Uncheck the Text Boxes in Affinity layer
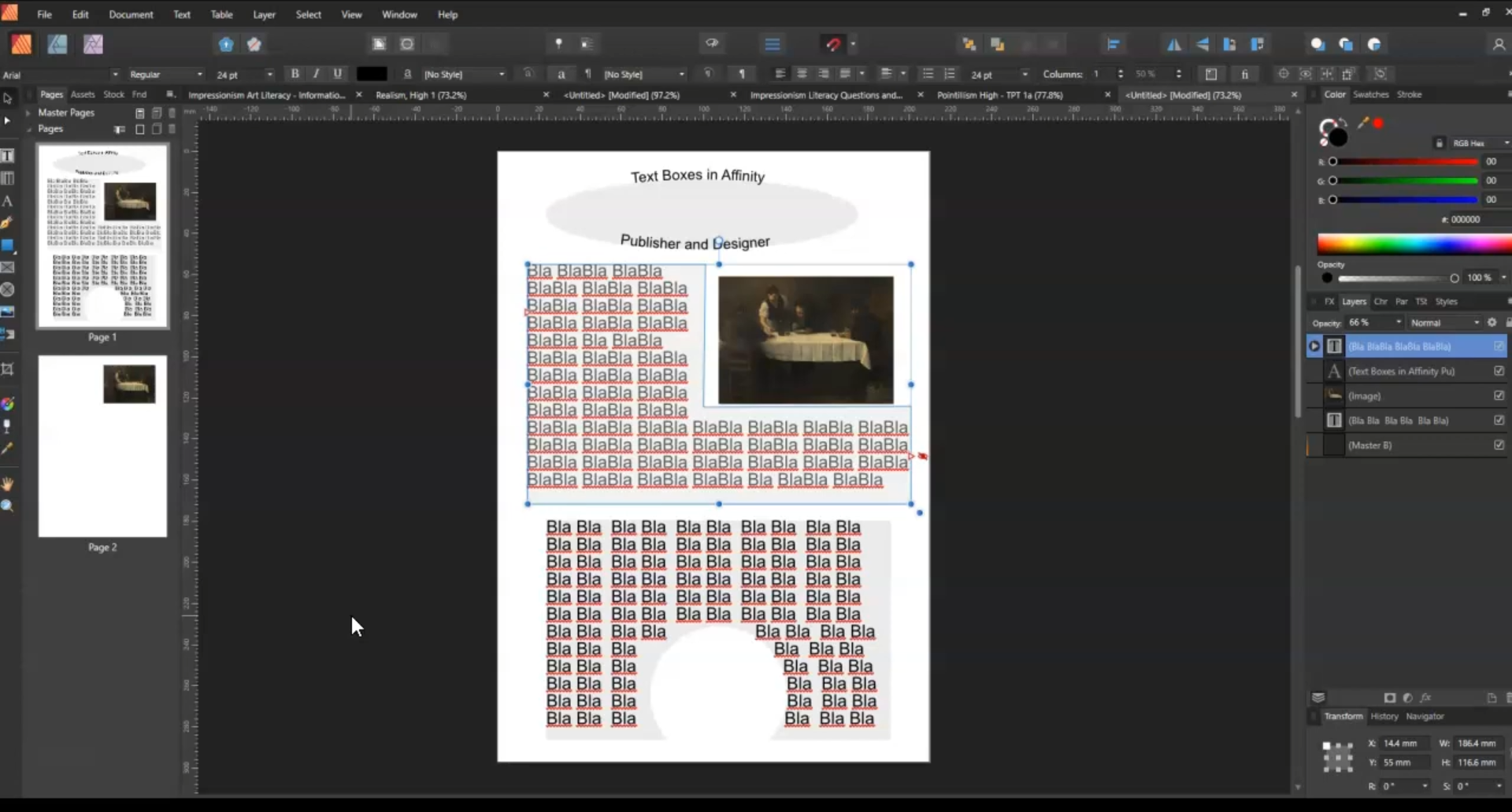 tap(1499, 371)
